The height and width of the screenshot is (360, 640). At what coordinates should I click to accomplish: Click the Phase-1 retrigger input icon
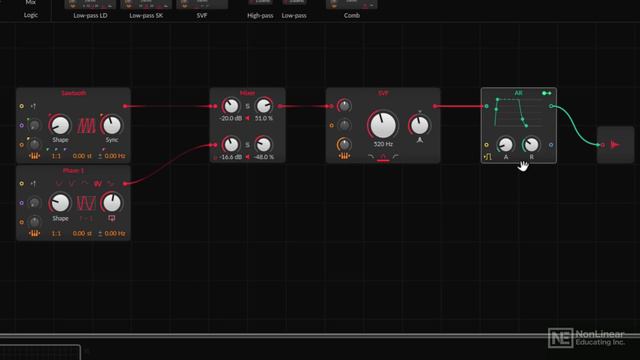(33, 184)
